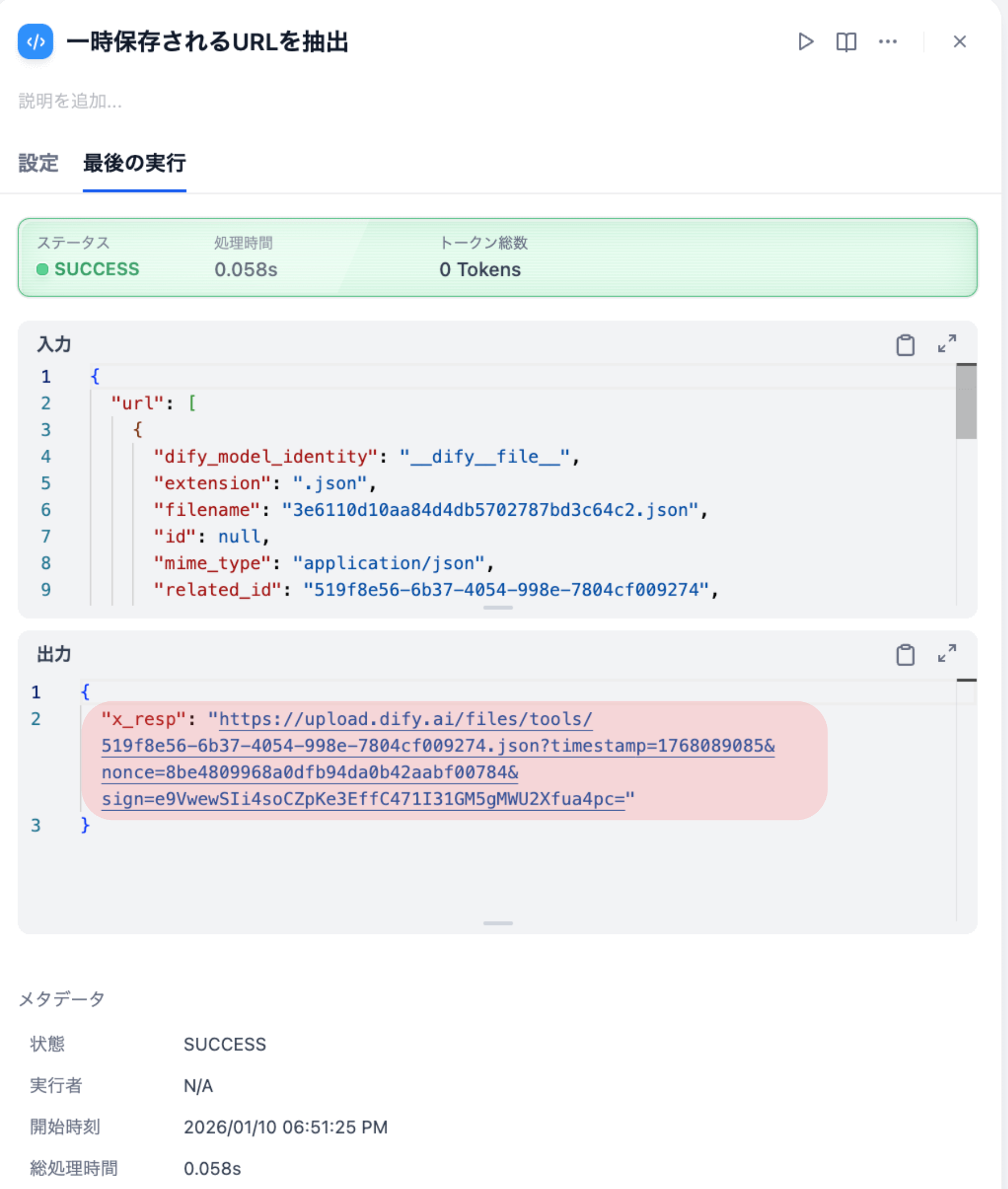Expand the 出力 code panel to fullscreen
This screenshot has width=1008, height=1189.
(947, 654)
